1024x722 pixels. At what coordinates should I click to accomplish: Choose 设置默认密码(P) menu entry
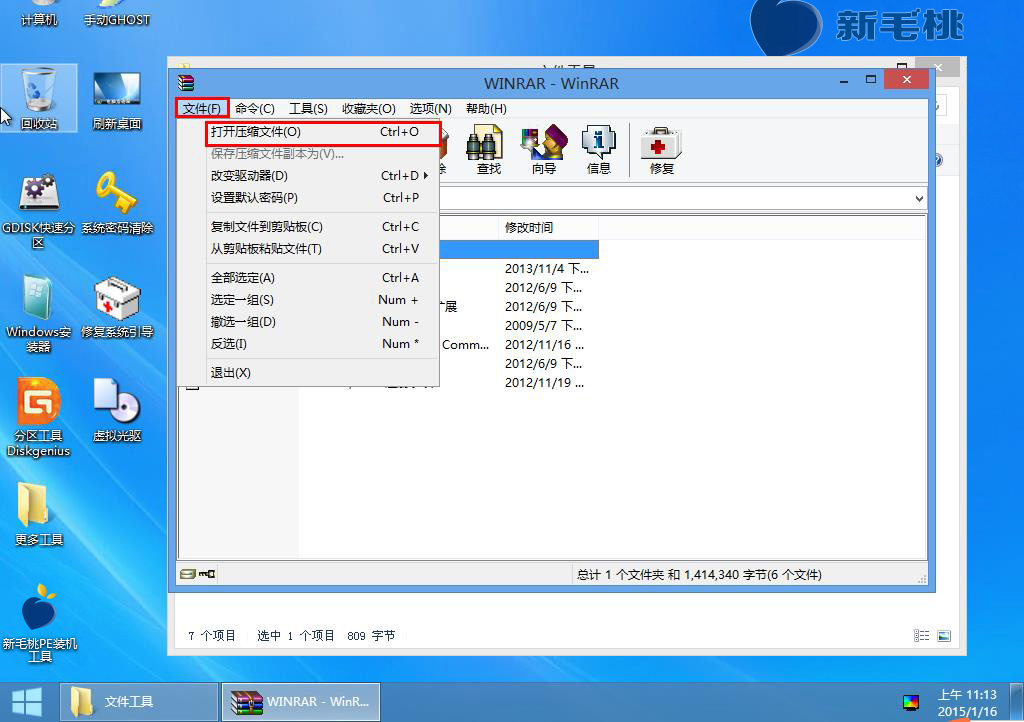[323, 198]
